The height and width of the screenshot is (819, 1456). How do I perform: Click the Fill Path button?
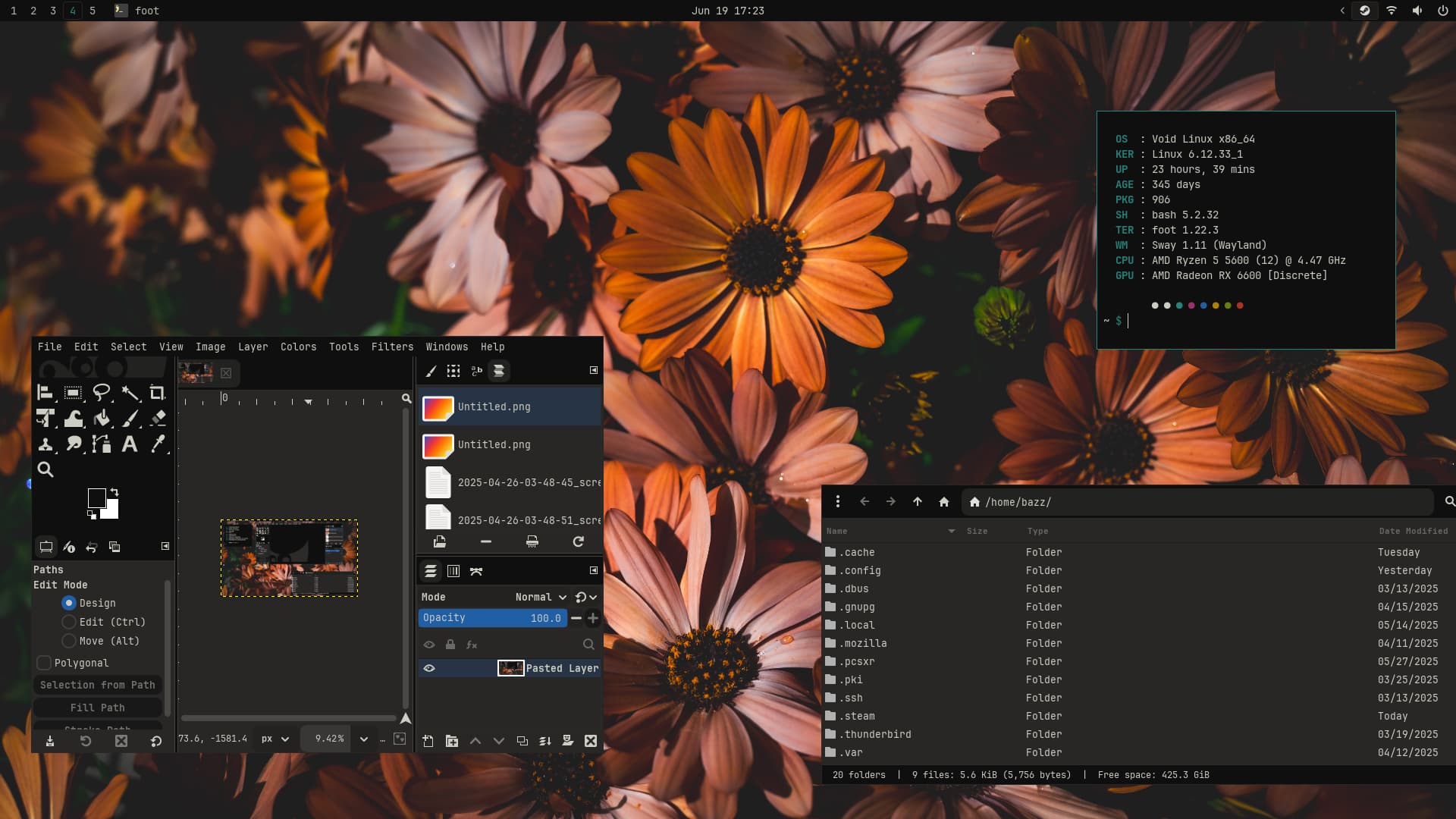[98, 708]
